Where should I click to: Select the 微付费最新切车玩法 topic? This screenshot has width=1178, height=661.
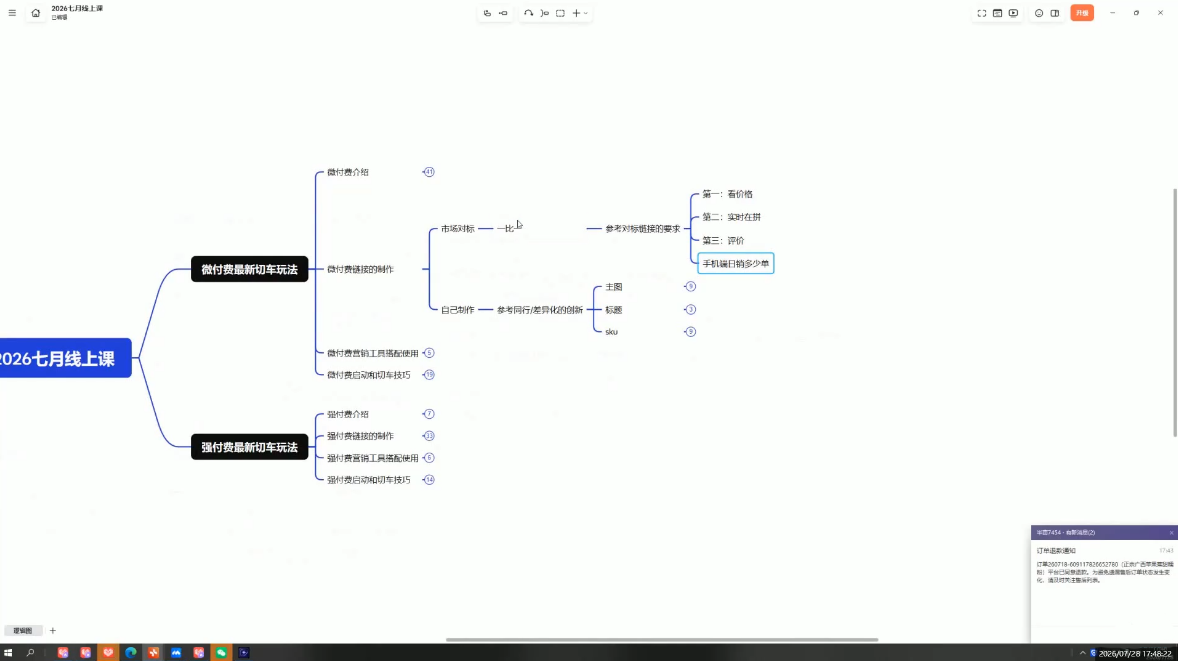[x=249, y=269]
